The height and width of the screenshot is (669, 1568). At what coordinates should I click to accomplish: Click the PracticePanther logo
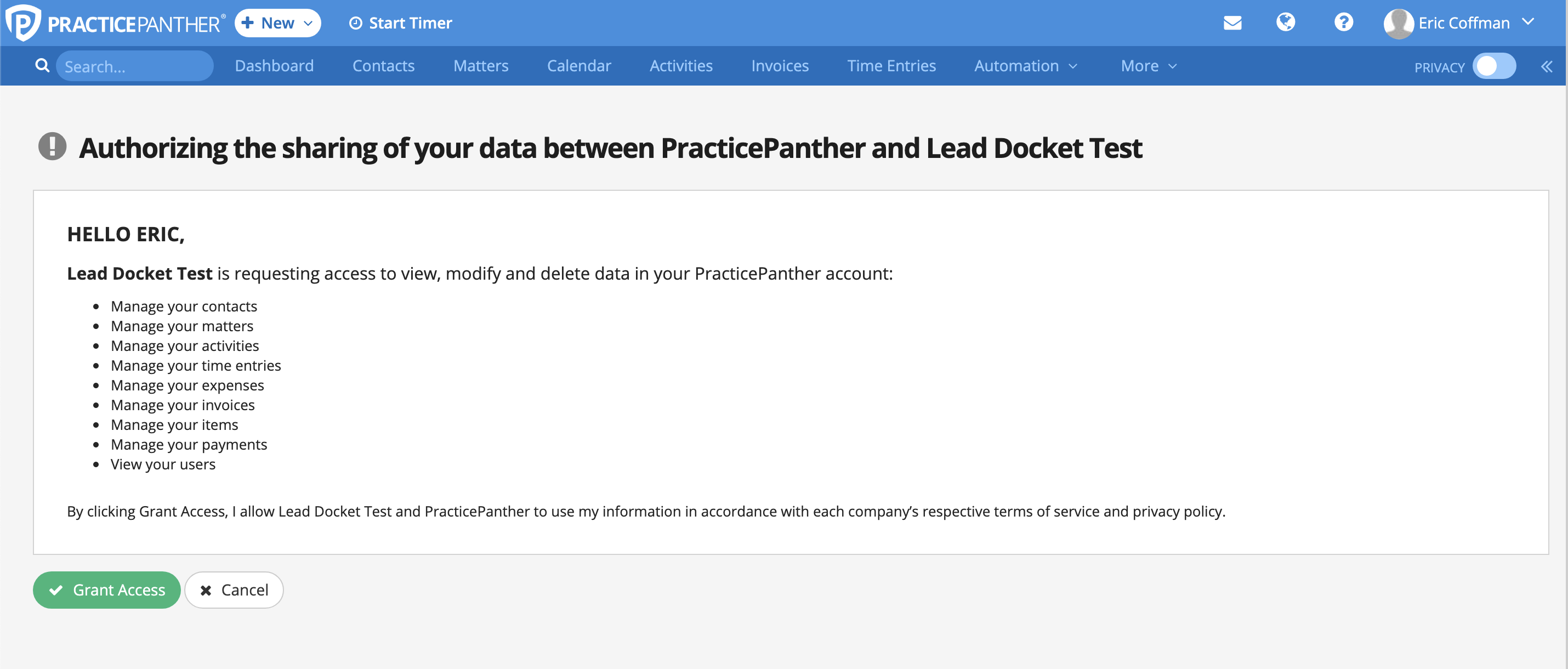click(x=115, y=23)
